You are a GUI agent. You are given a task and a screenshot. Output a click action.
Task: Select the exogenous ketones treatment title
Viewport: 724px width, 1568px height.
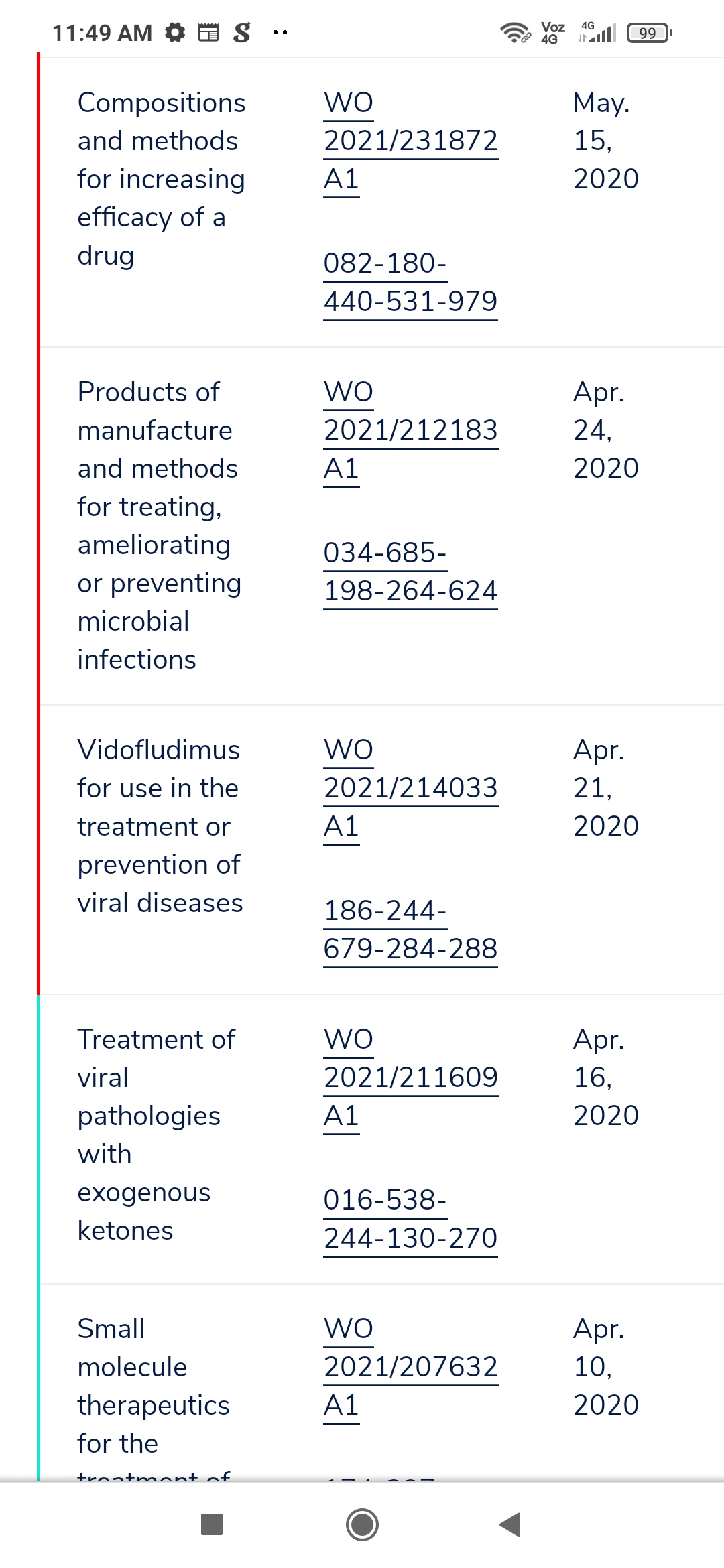[x=156, y=1135]
